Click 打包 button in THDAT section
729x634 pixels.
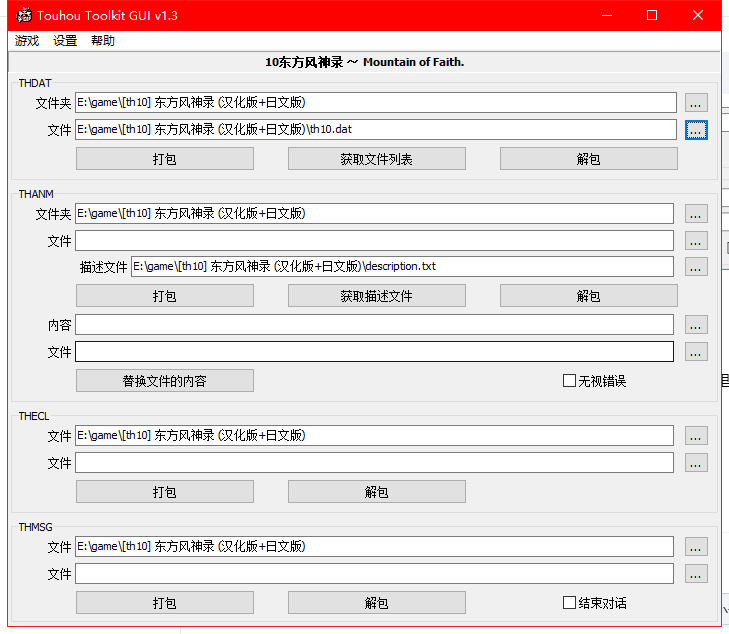tap(165, 159)
